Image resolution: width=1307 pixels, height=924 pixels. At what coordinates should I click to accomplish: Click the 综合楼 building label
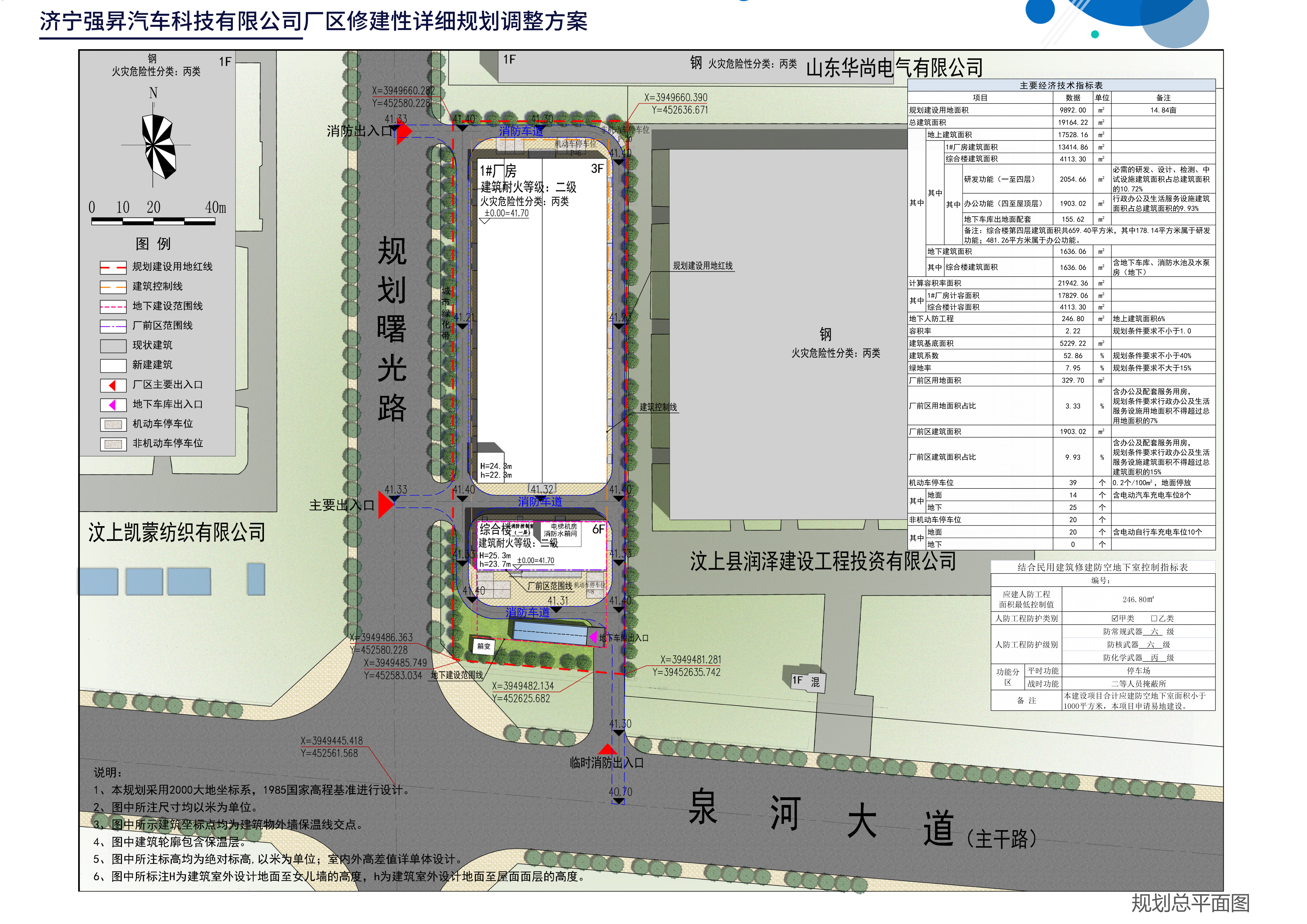[x=495, y=529]
